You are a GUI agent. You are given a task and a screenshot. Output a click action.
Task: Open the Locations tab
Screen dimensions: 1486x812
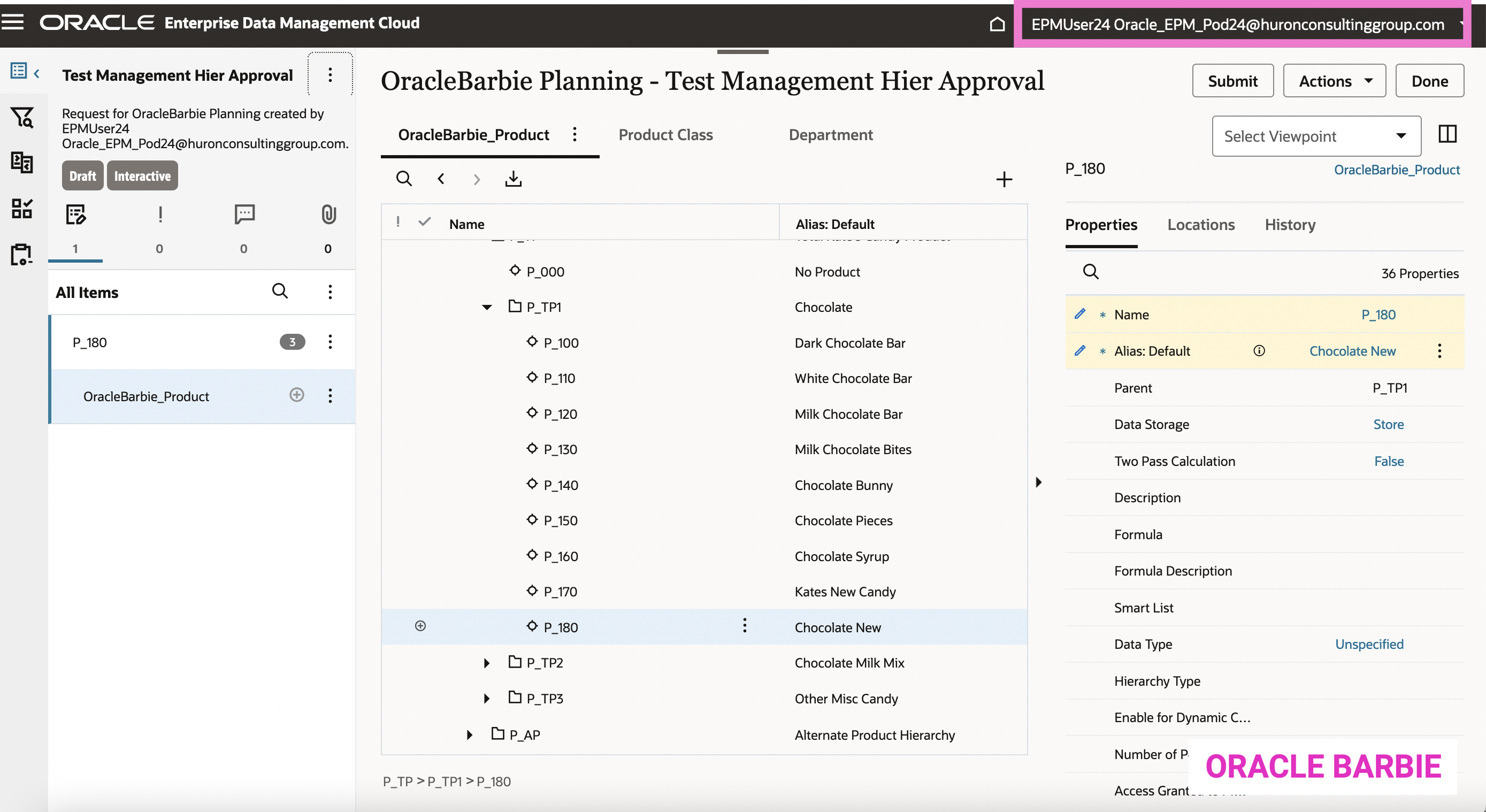tap(1200, 224)
